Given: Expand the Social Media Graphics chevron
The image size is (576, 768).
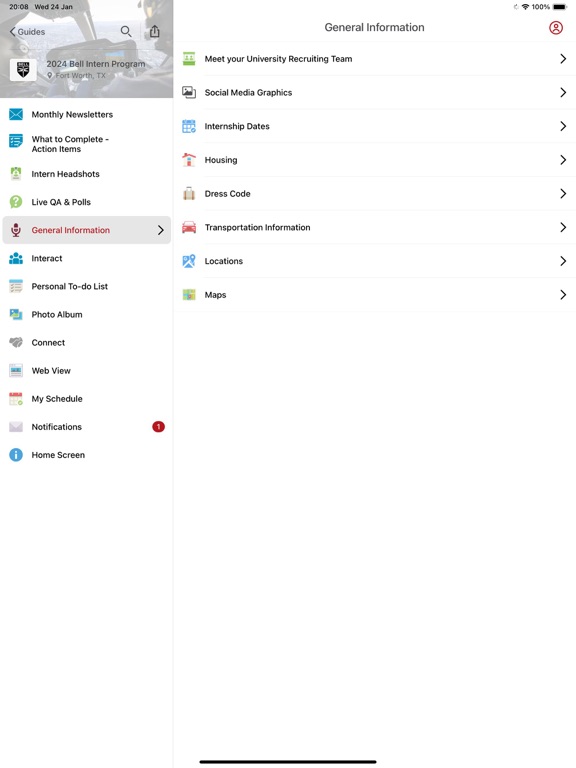Looking at the screenshot, I should 563,93.
